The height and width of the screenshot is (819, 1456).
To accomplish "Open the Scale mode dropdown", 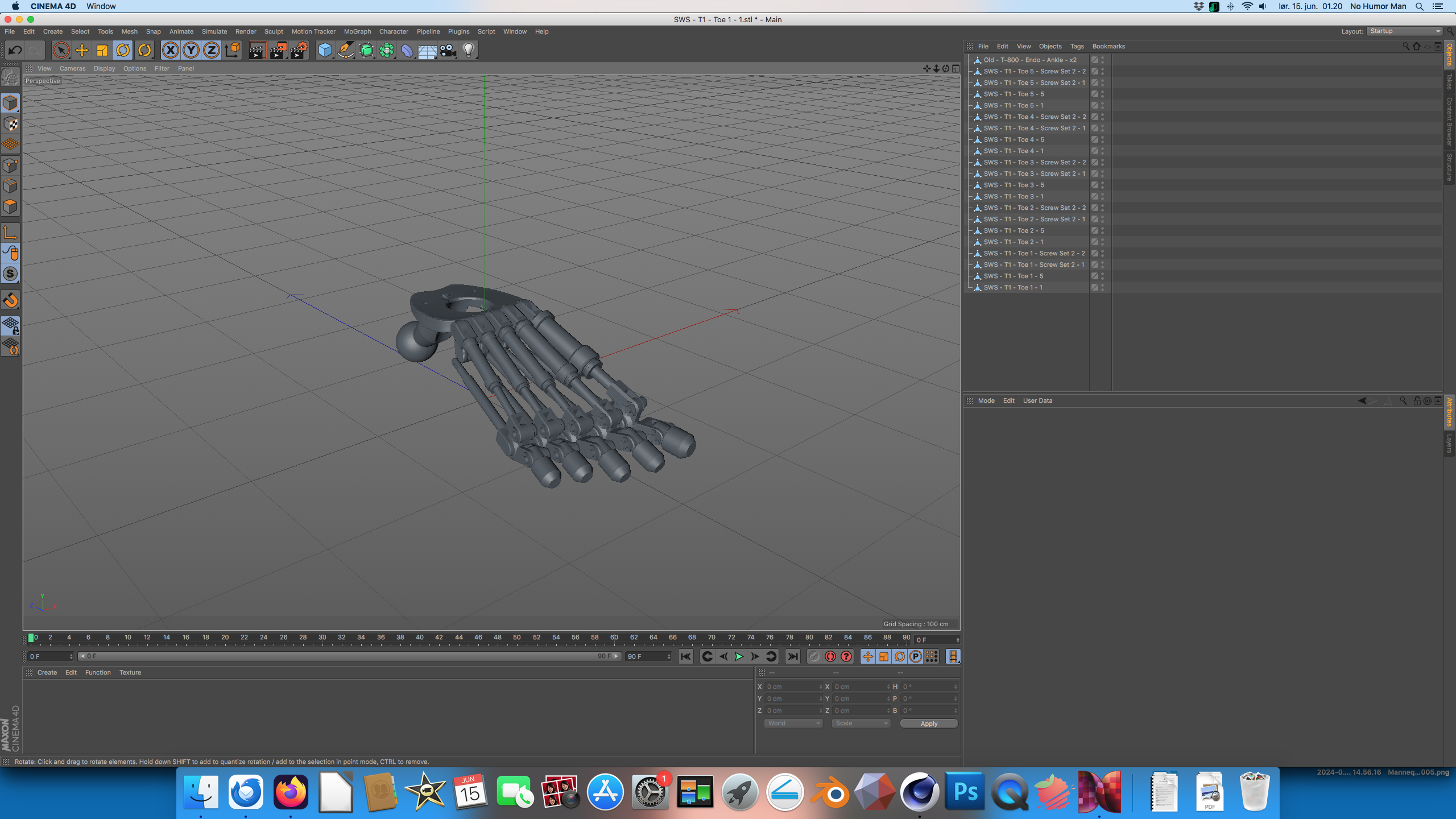I will 861,723.
